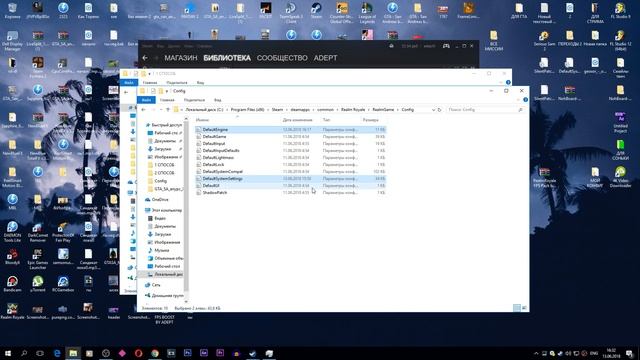The width and height of the screenshot is (640, 360).
Task: Select the DefaultGame file
Action: pos(290,137)
